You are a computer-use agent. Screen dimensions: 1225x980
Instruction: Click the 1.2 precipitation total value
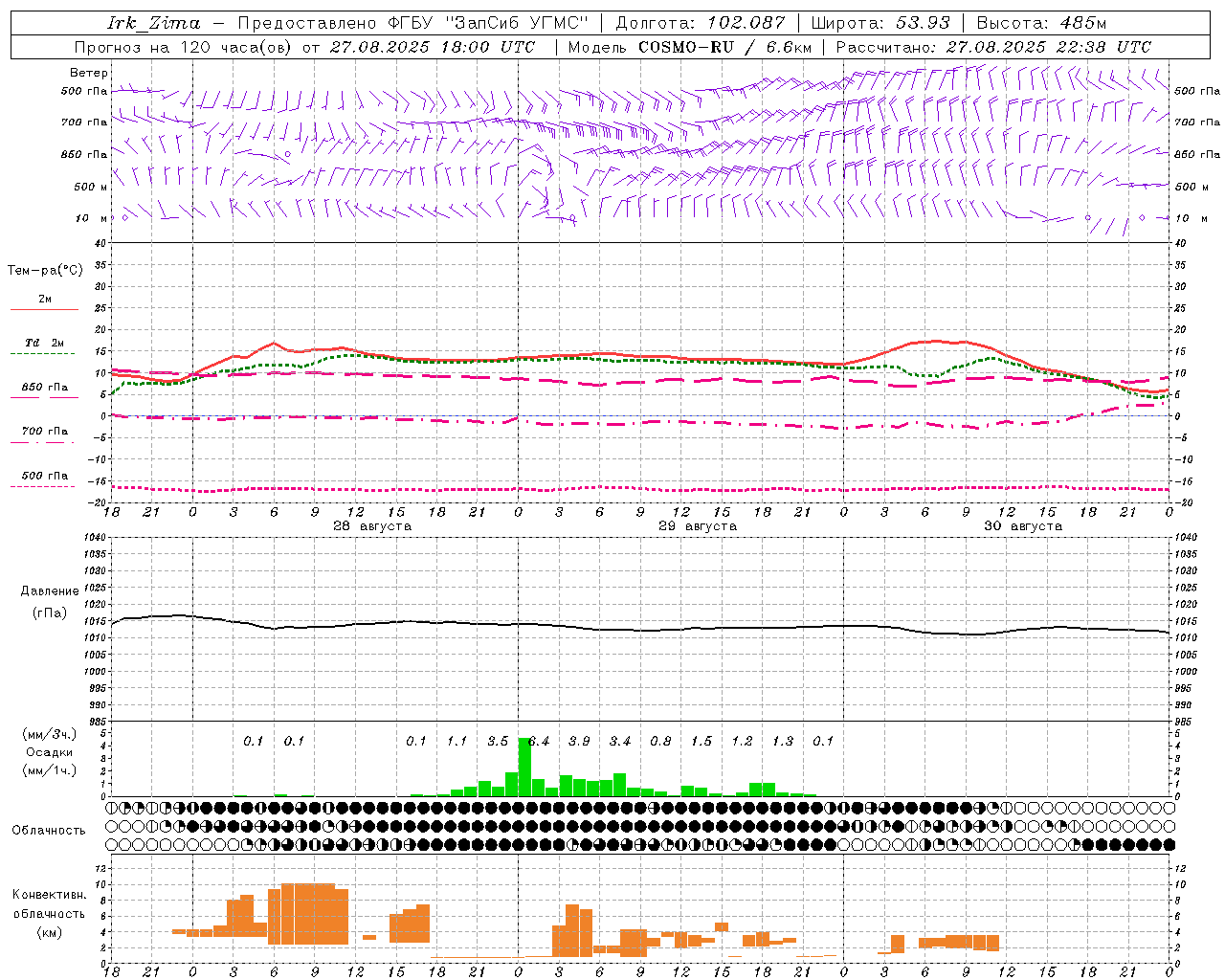pos(742,741)
